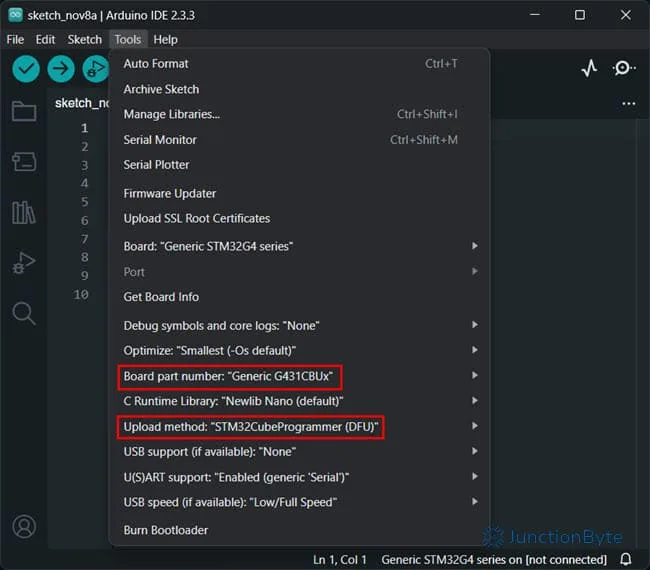Select Archive Sketch menu entry
650x570 pixels.
pyautogui.click(x=299, y=89)
